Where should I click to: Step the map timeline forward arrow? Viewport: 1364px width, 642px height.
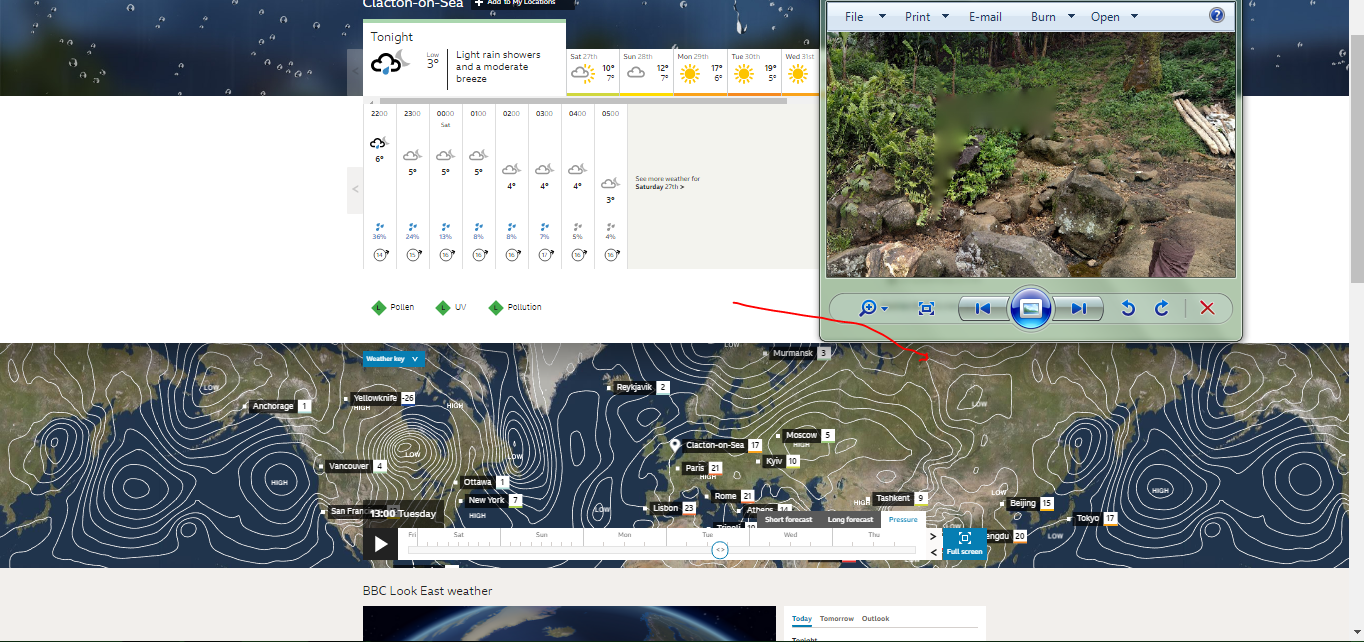pos(934,536)
